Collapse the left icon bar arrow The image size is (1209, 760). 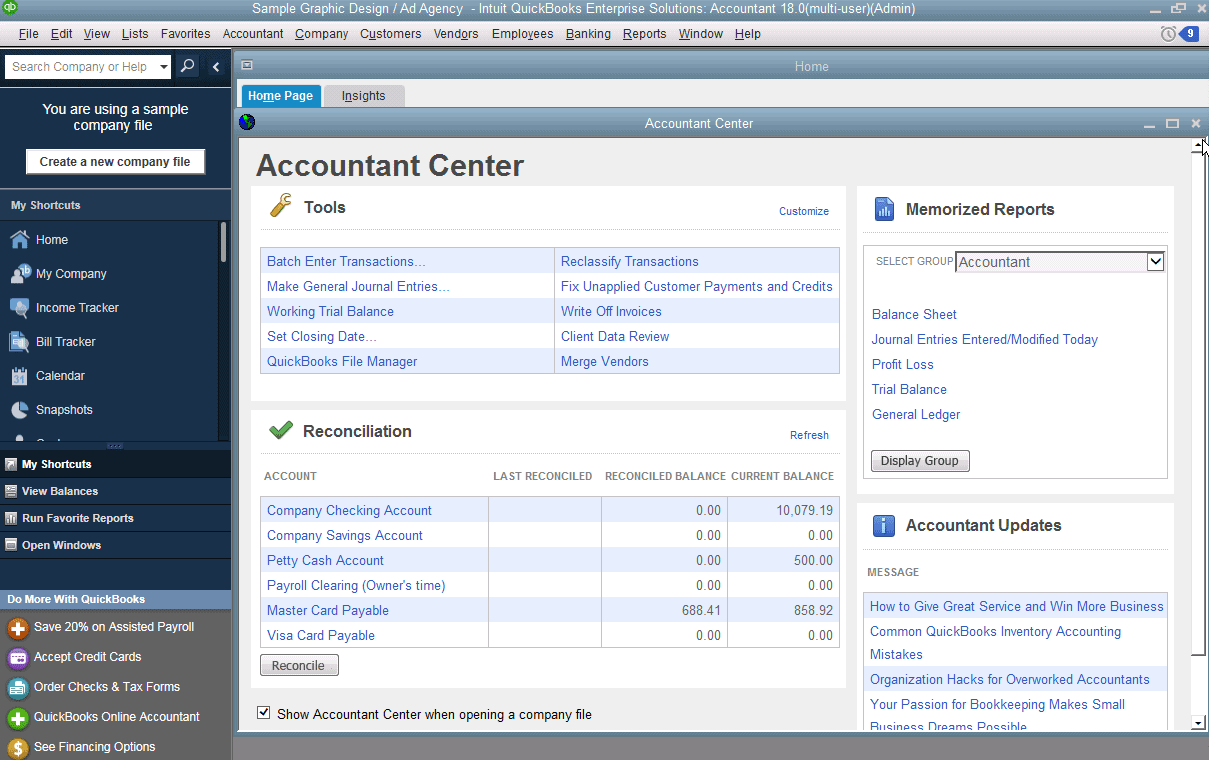point(216,67)
